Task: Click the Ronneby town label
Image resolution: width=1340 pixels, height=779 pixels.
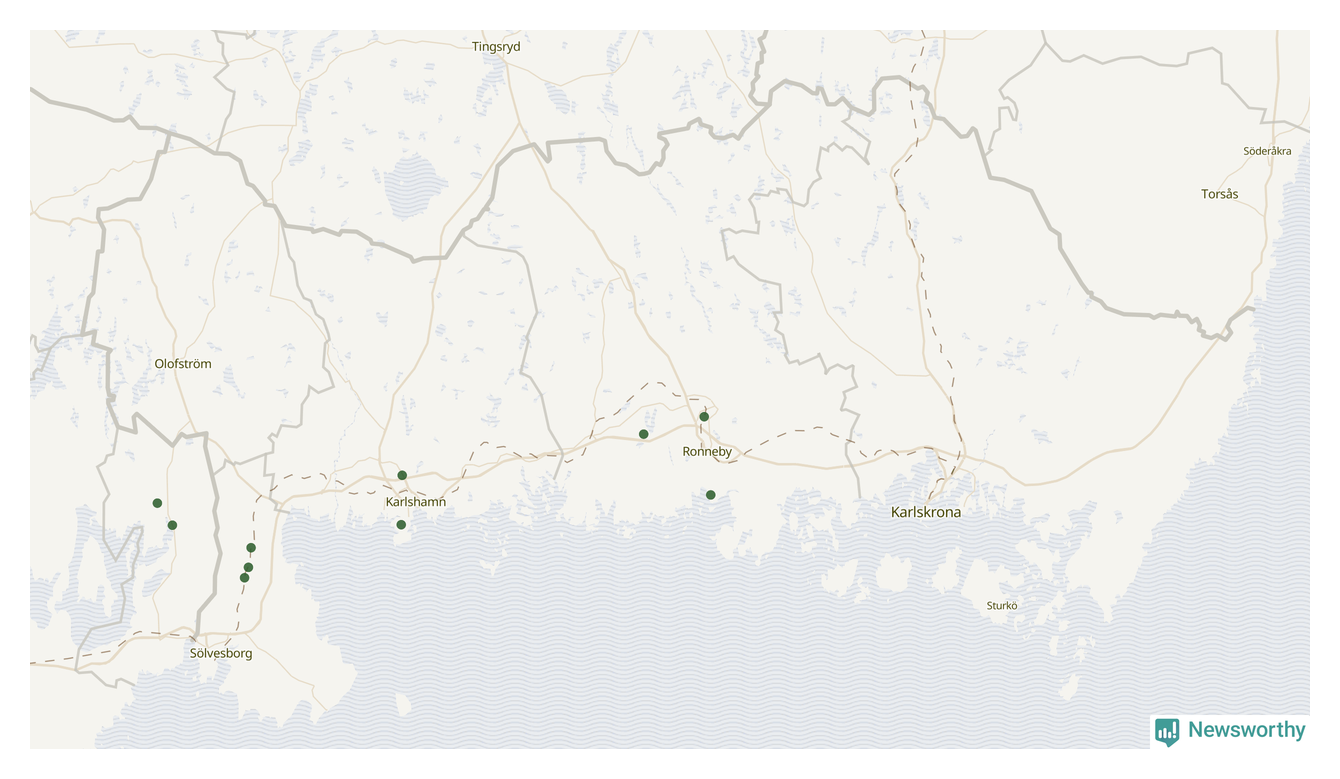Action: tap(707, 452)
